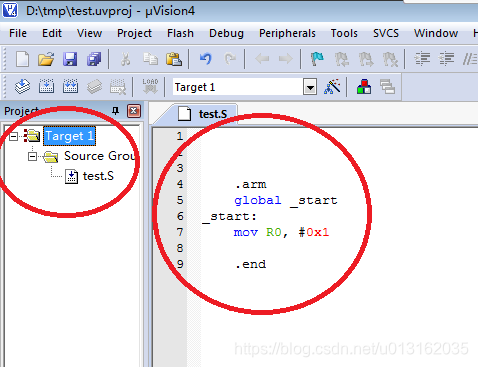Image resolution: width=478 pixels, height=367 pixels.
Task: Open the Window menu
Action: tap(436, 33)
